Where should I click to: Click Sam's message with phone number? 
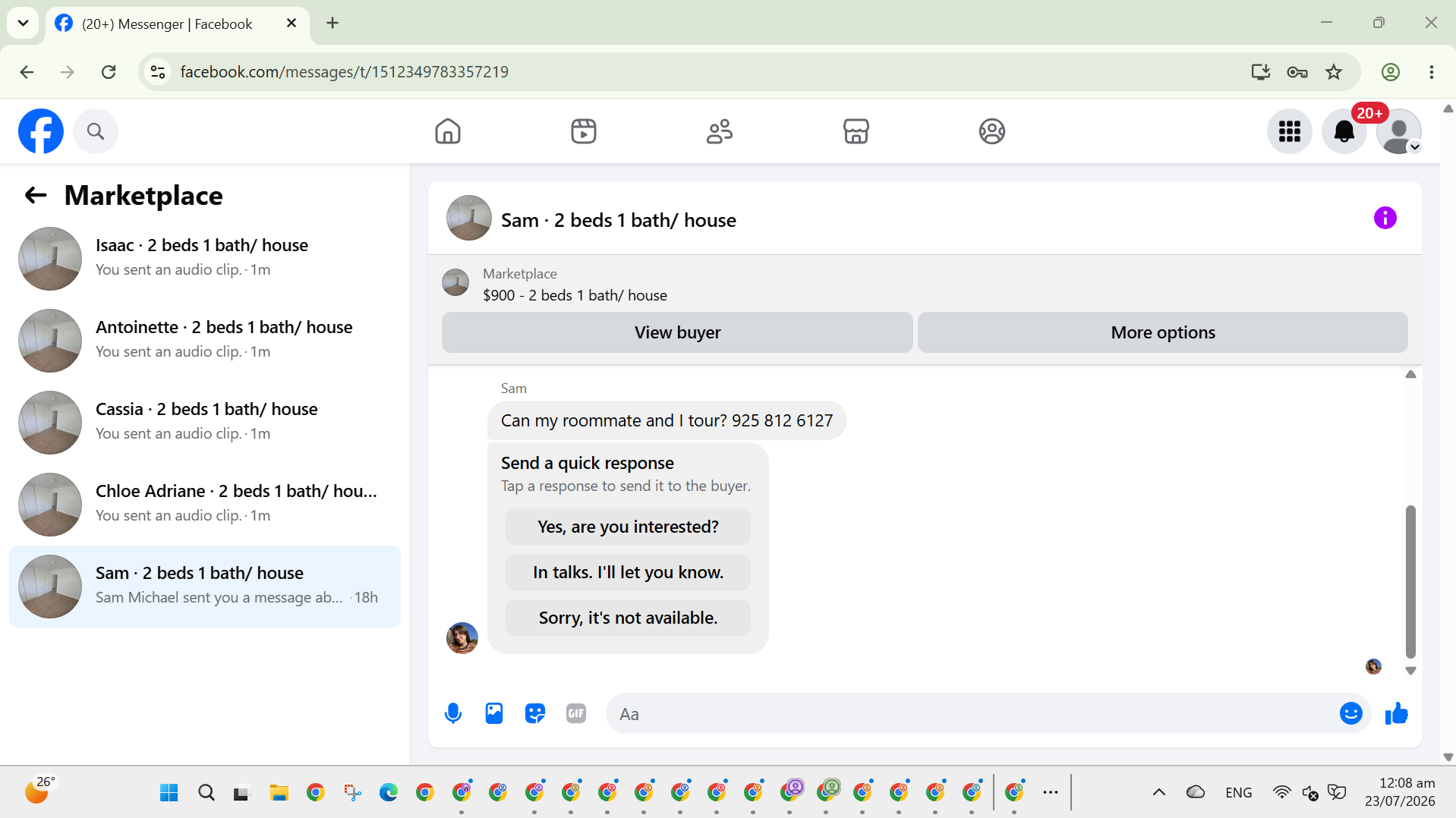[x=667, y=420]
